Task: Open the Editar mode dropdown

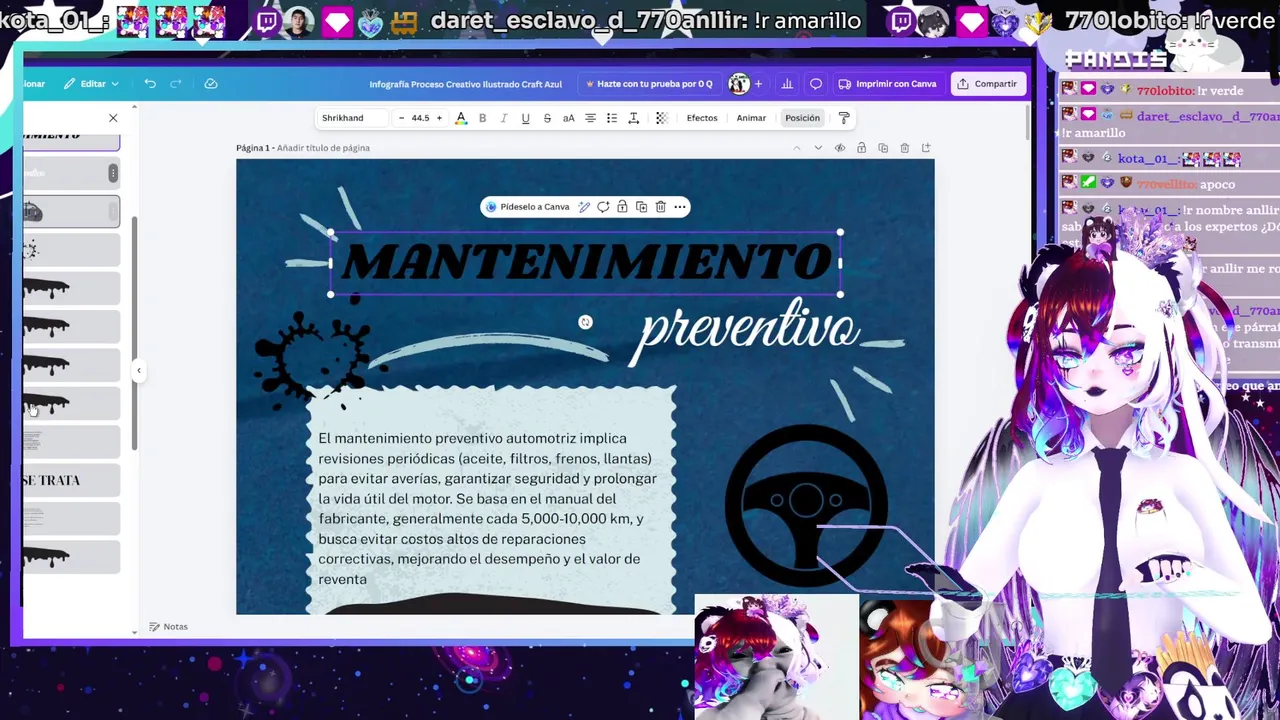Action: click(91, 84)
